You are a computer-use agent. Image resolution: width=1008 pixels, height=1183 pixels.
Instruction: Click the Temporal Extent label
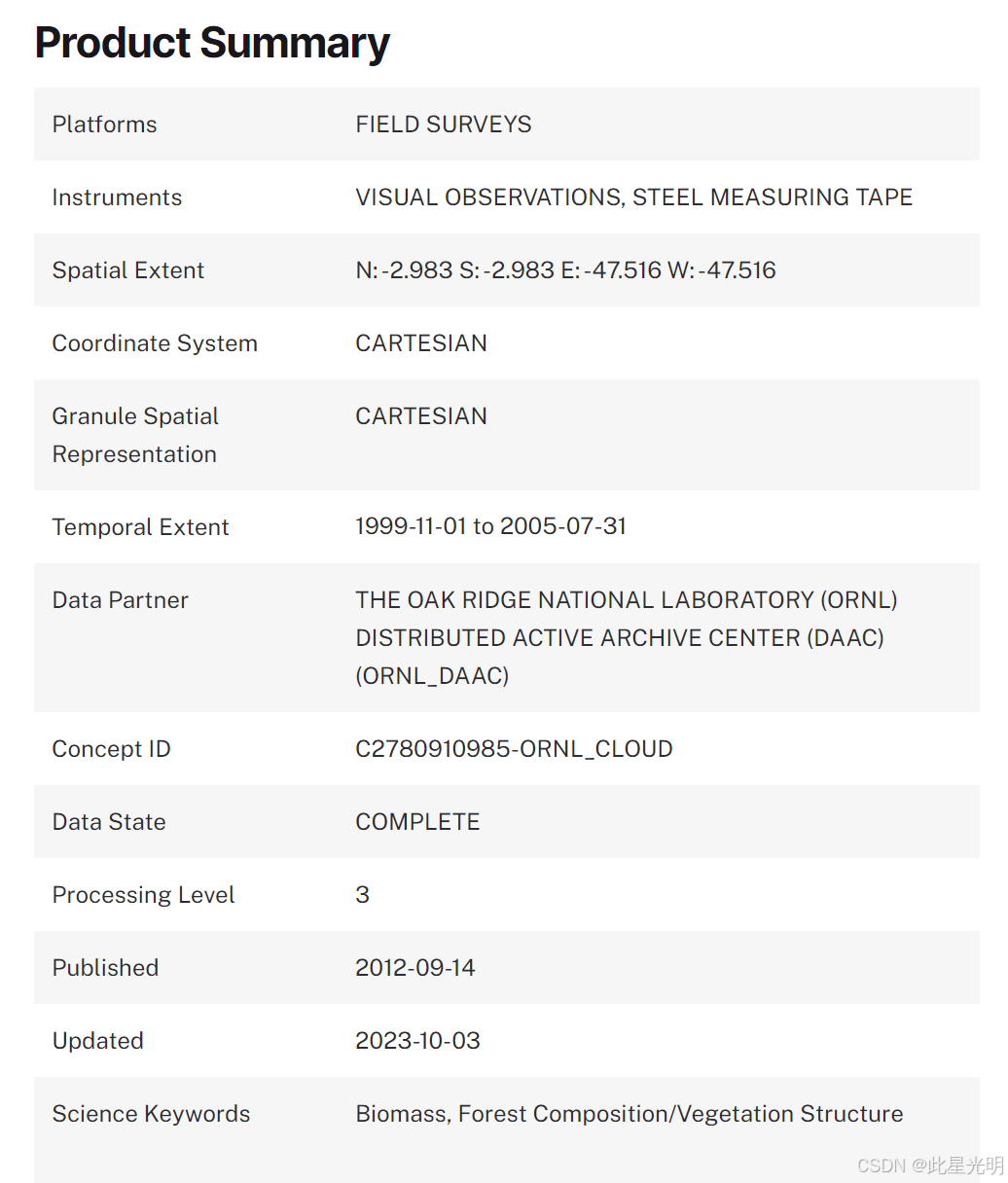click(x=140, y=527)
